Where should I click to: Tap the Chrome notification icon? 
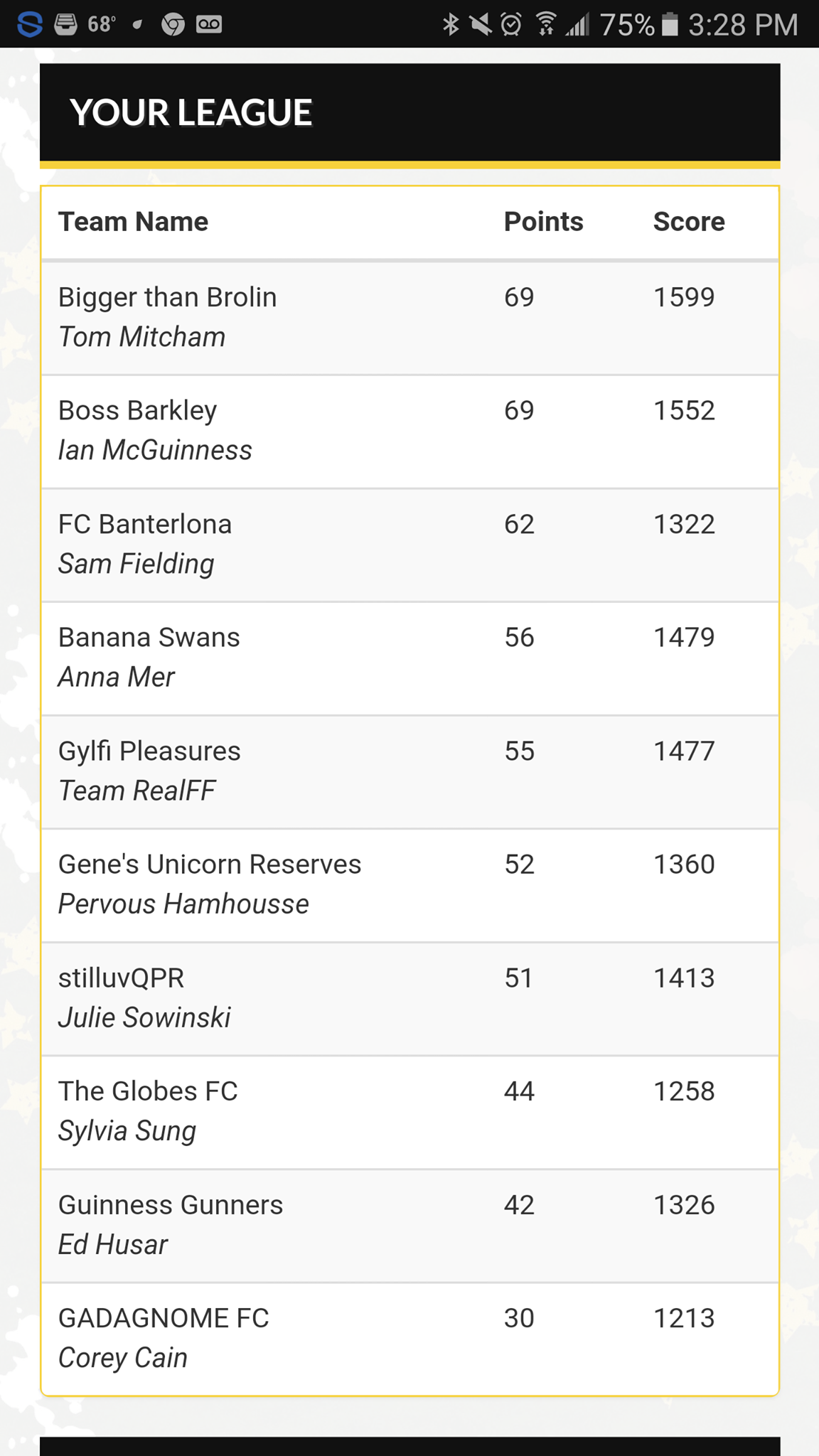[x=173, y=25]
